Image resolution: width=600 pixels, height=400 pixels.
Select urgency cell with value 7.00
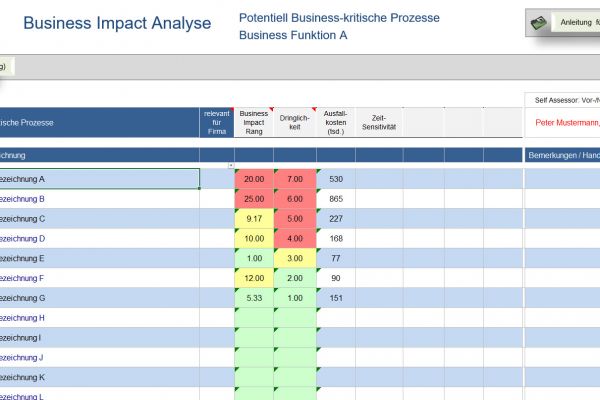tap(295, 179)
